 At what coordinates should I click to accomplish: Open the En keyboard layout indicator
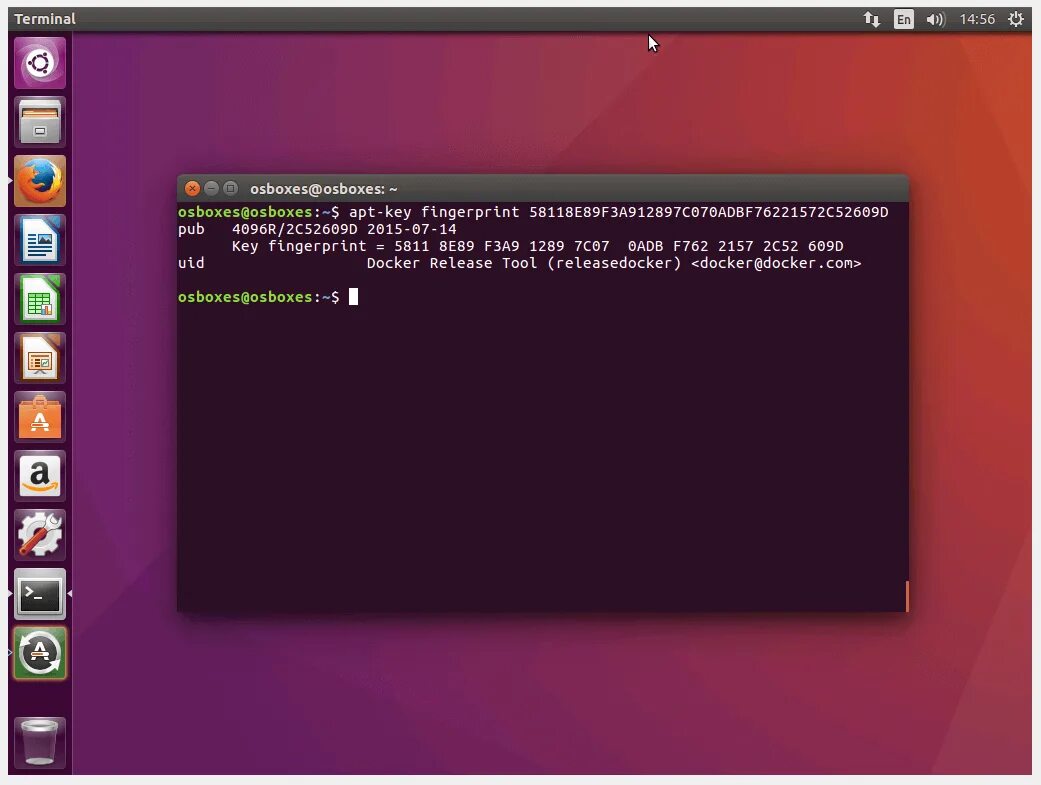(x=904, y=19)
